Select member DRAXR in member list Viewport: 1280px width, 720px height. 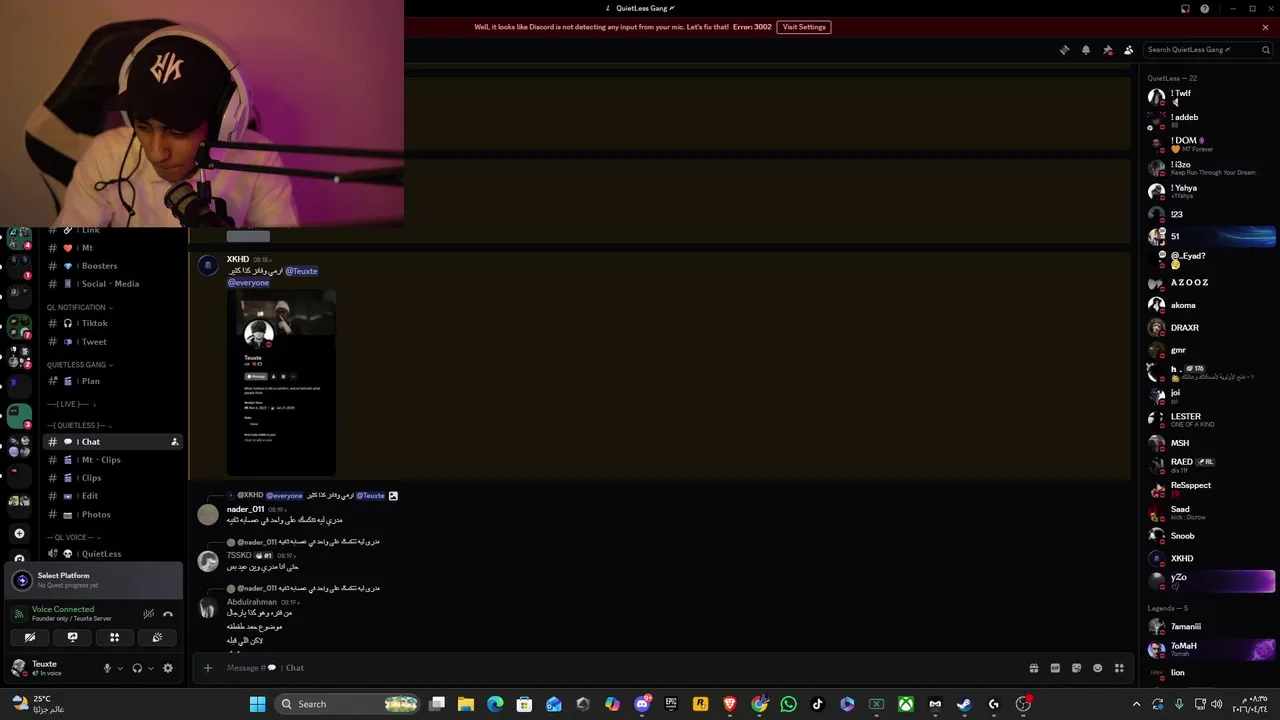(x=1212, y=328)
